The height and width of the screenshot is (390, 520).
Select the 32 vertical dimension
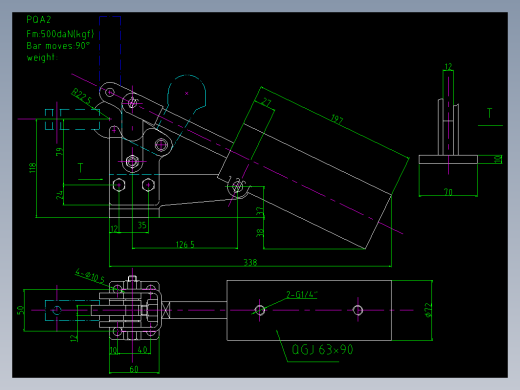click(260, 211)
